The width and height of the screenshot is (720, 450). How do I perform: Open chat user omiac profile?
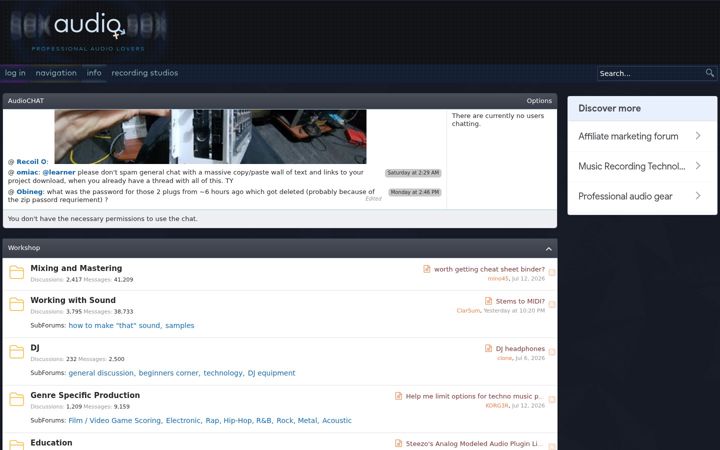pos(27,172)
